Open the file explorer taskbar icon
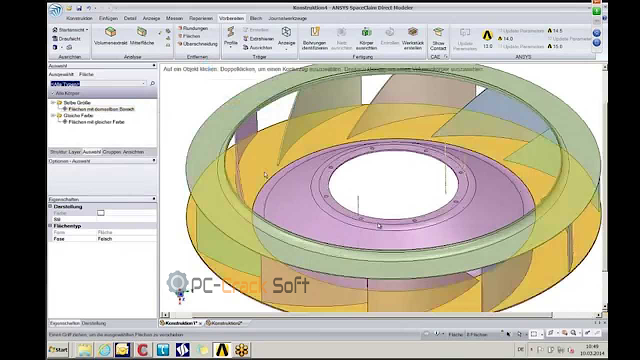The height and width of the screenshot is (360, 640). 84,350
